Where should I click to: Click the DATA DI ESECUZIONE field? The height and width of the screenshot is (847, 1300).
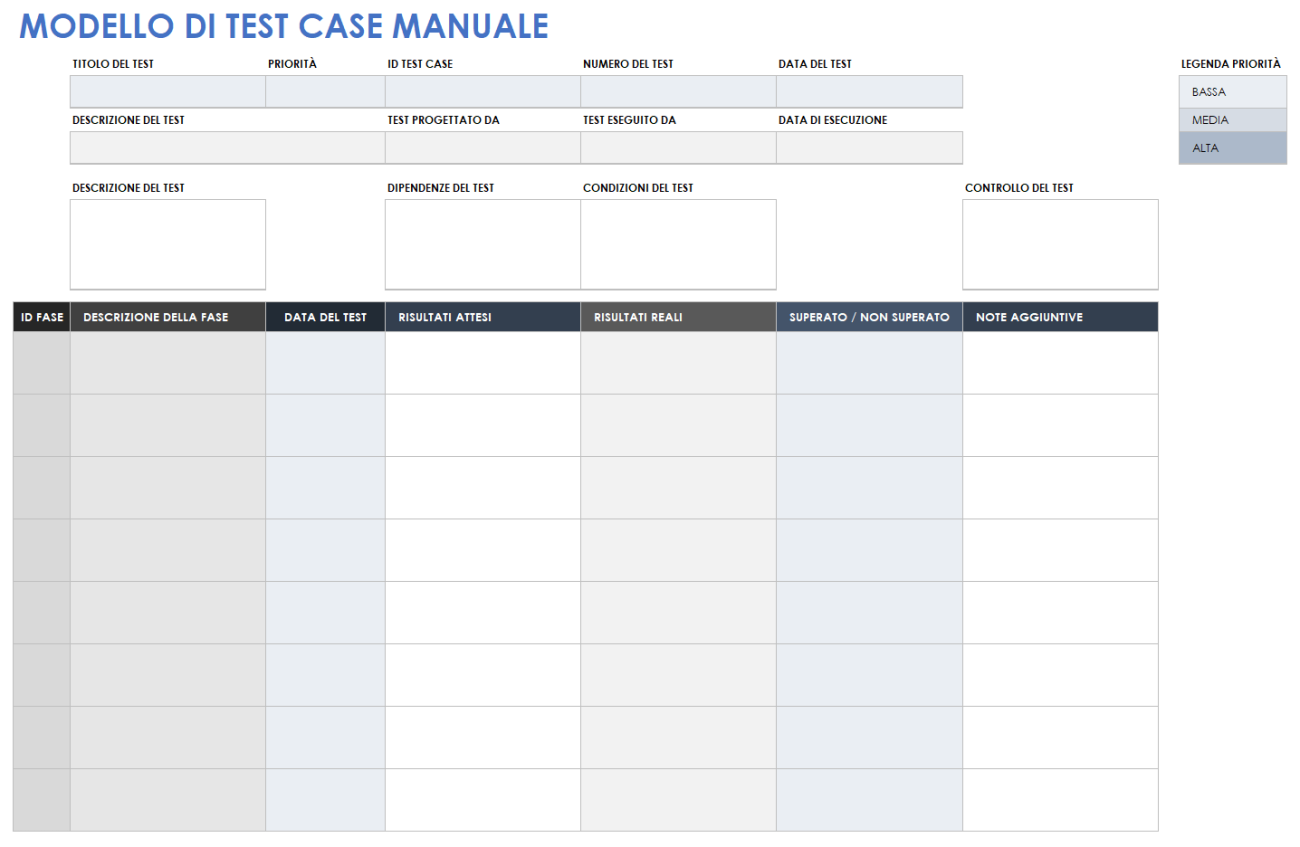coord(868,147)
